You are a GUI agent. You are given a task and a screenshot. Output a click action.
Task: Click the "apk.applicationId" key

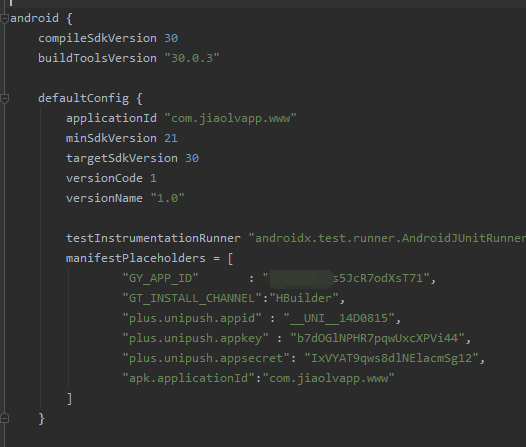point(189,379)
